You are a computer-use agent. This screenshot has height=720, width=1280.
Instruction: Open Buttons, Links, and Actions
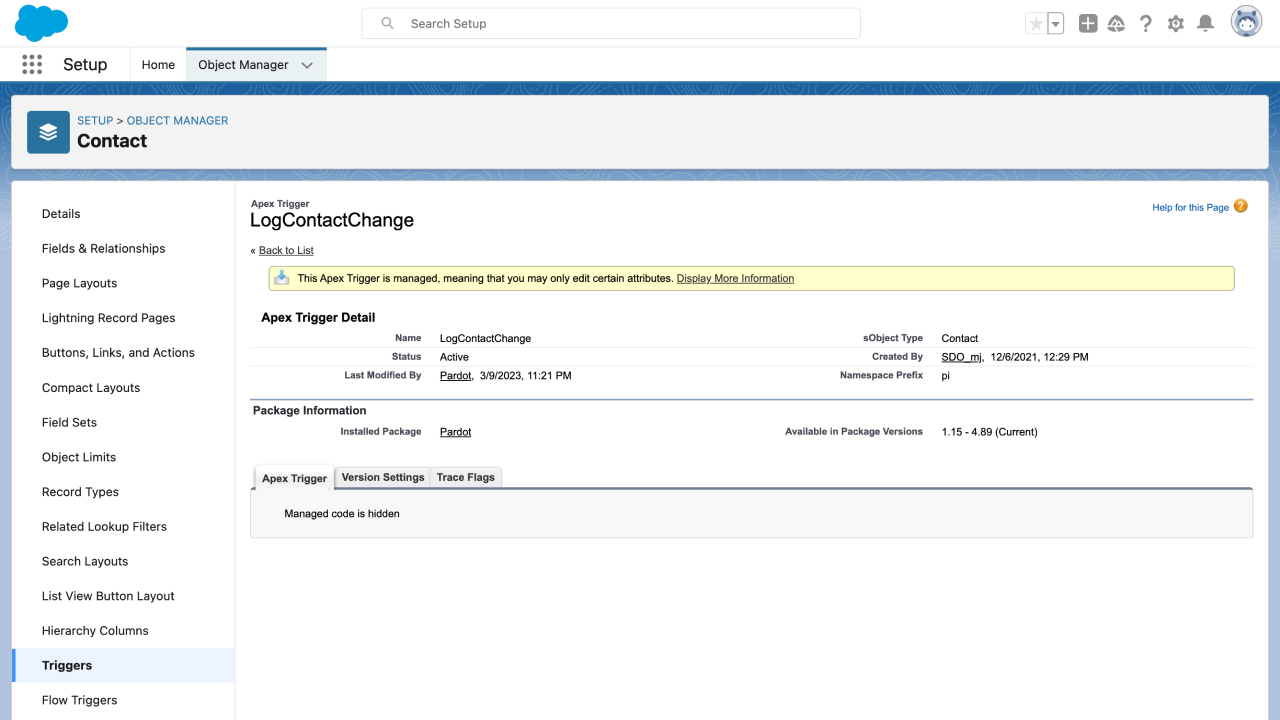coord(123,353)
